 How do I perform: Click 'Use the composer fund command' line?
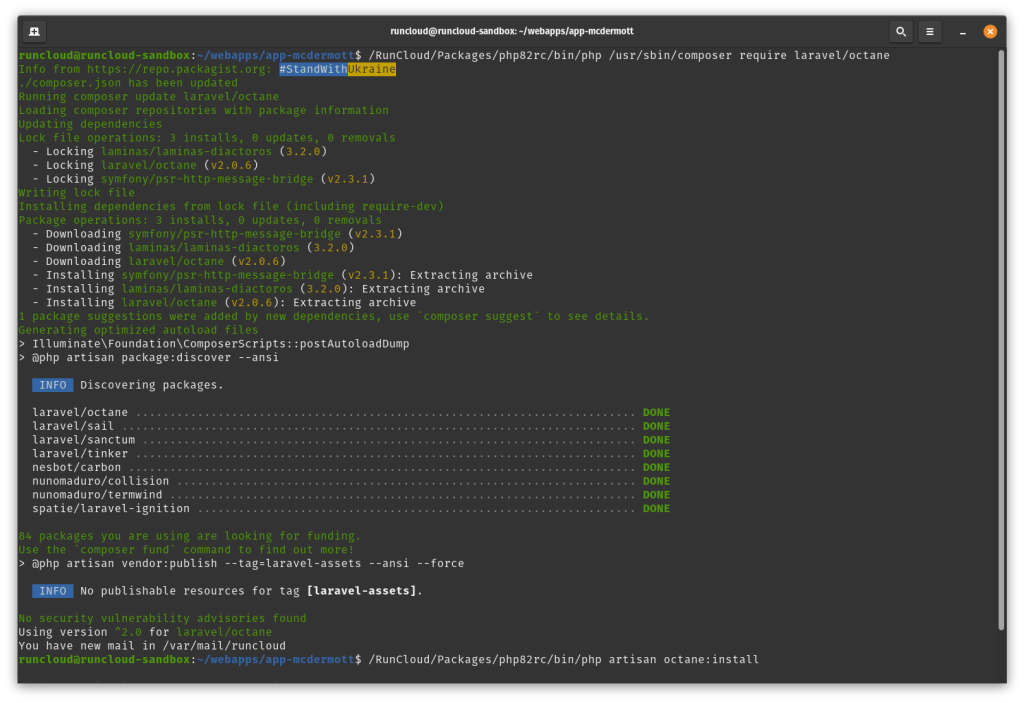pos(186,549)
